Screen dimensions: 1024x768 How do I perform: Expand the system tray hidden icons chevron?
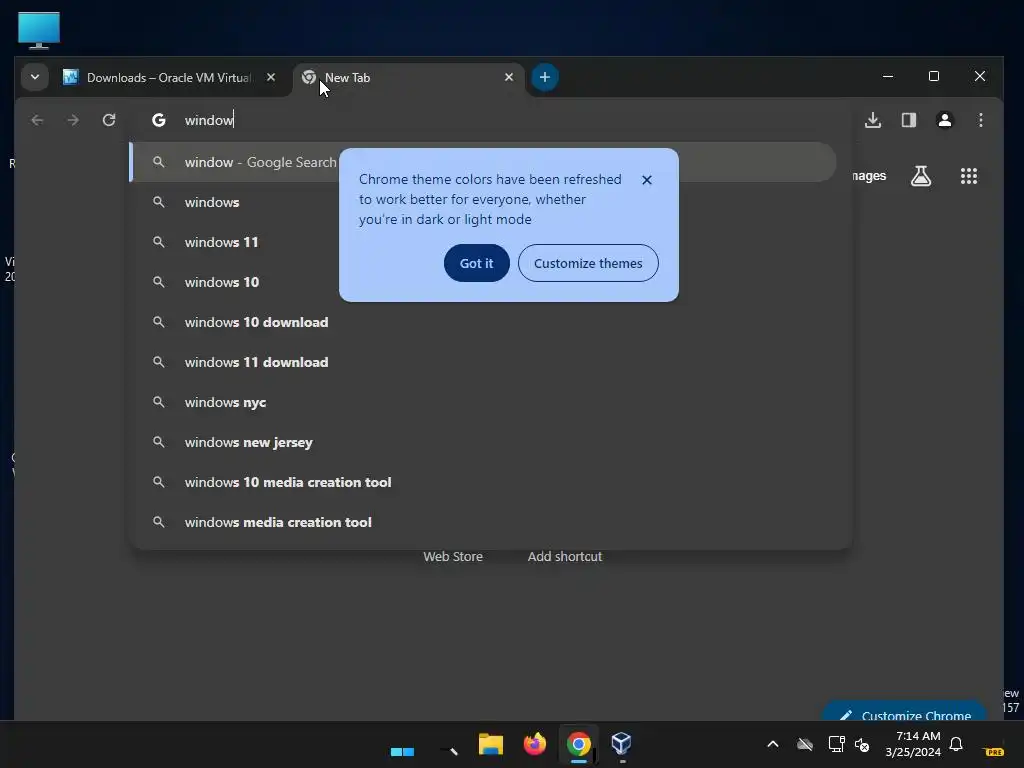[773, 744]
